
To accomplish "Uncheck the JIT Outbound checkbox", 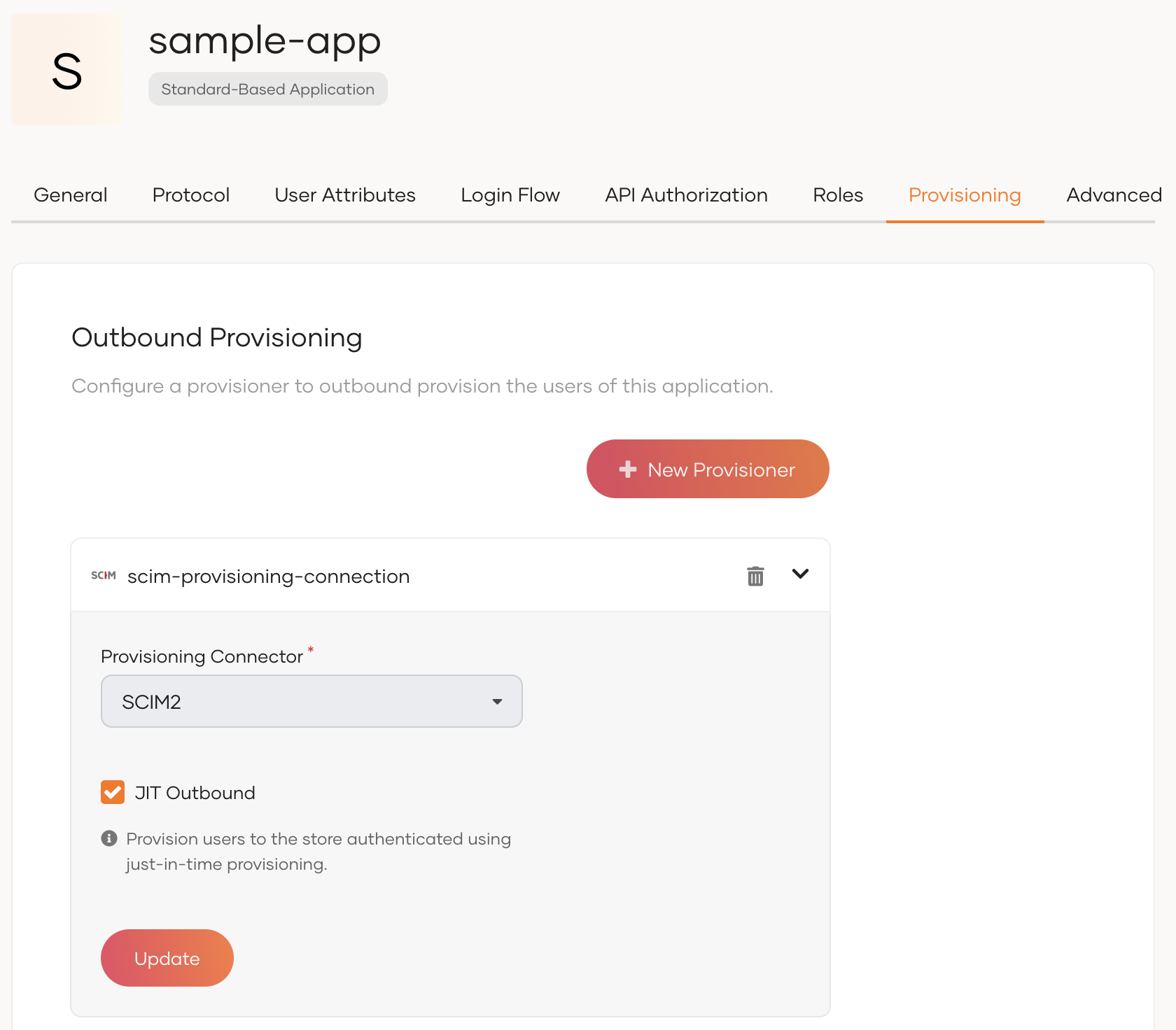I will coord(113,792).
